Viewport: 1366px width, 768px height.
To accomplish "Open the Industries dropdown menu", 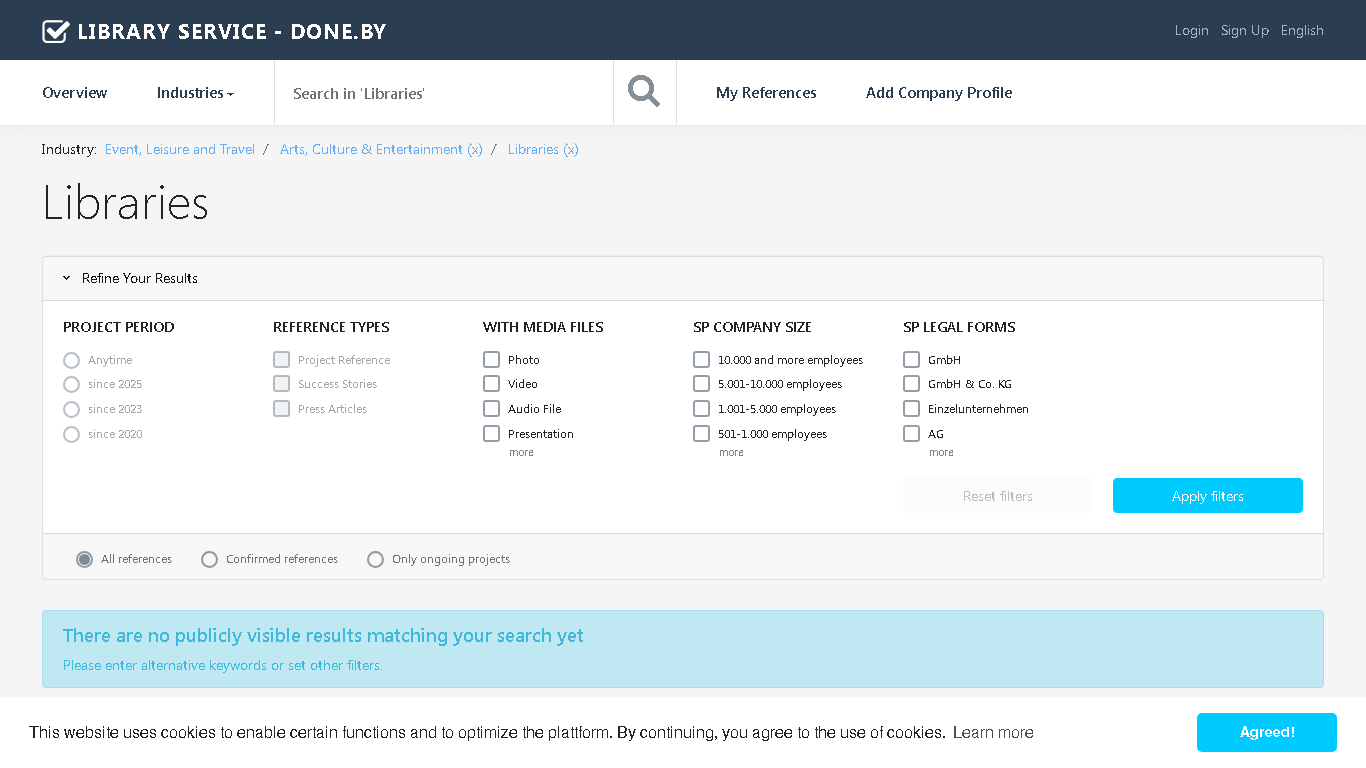I will point(195,93).
